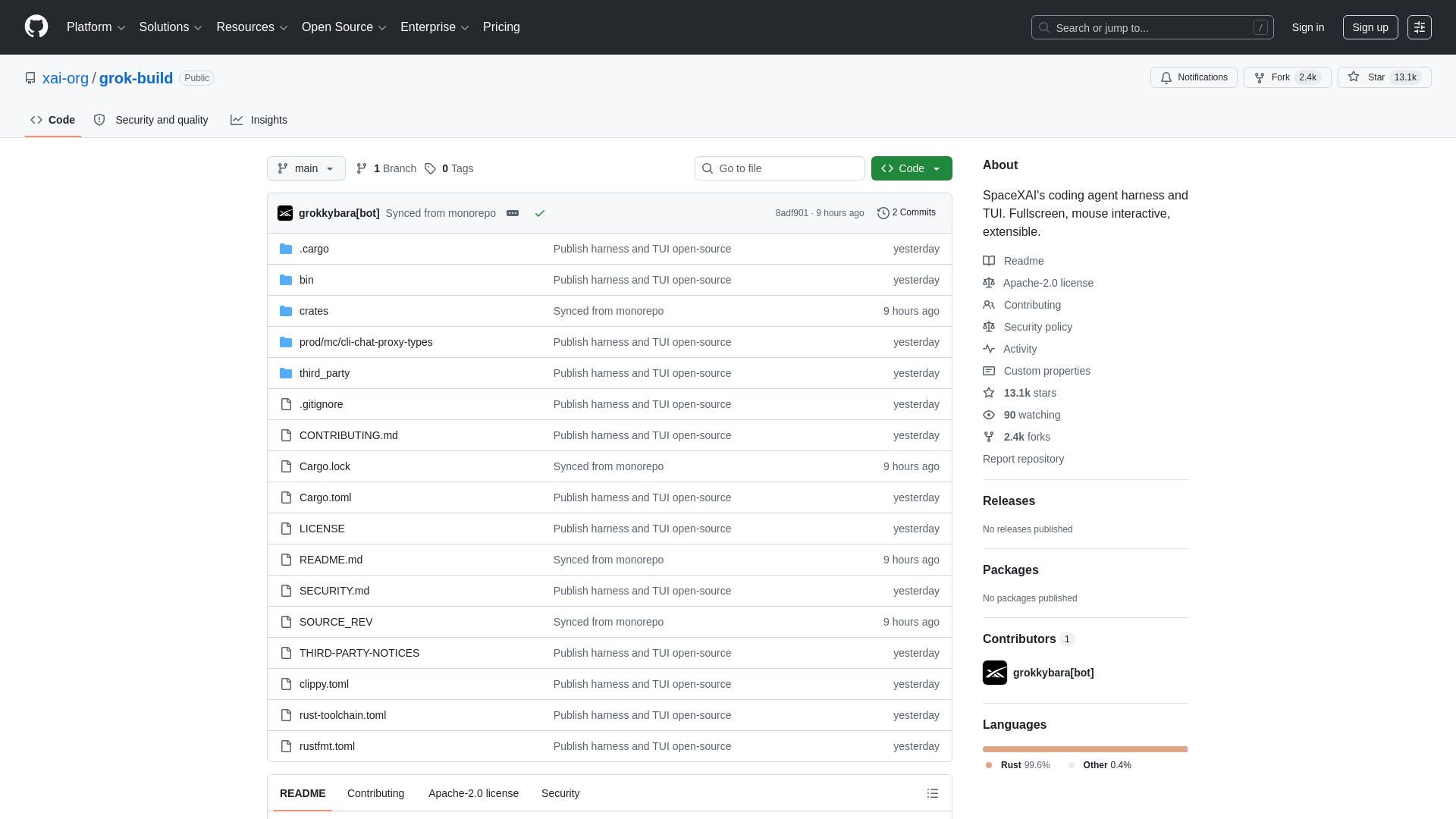Click the repository icon beside xai-org

click(30, 78)
